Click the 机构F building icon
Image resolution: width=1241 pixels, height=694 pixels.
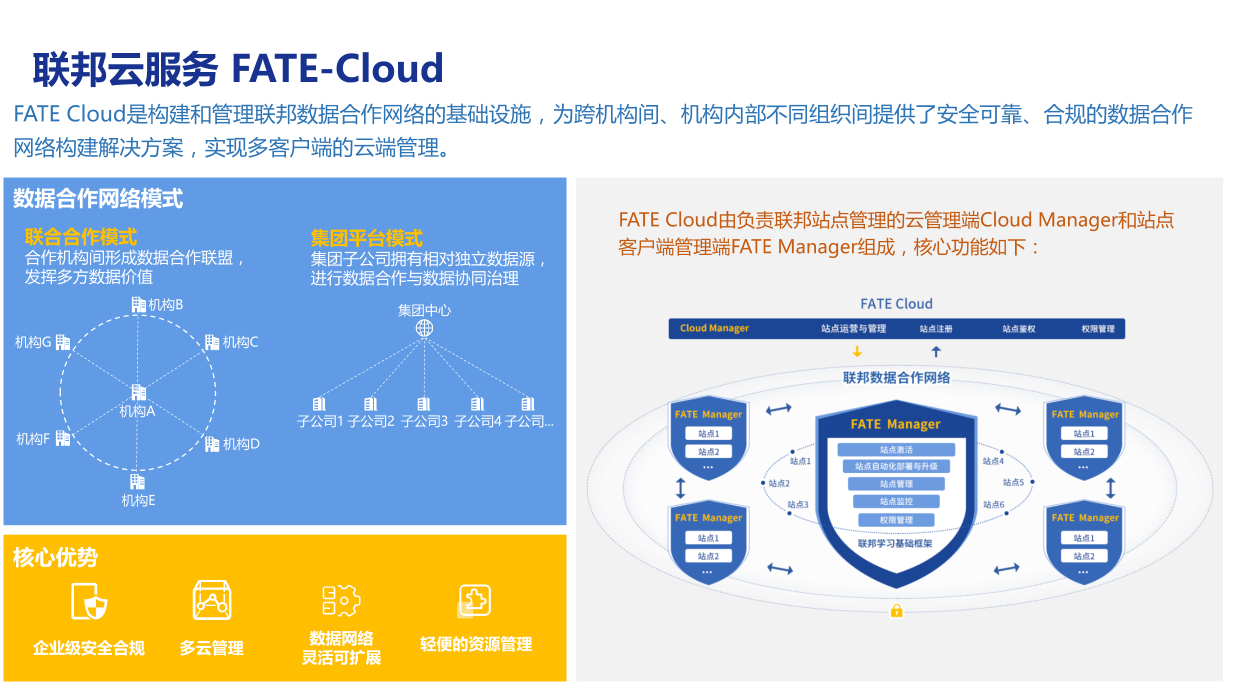[x=63, y=437]
